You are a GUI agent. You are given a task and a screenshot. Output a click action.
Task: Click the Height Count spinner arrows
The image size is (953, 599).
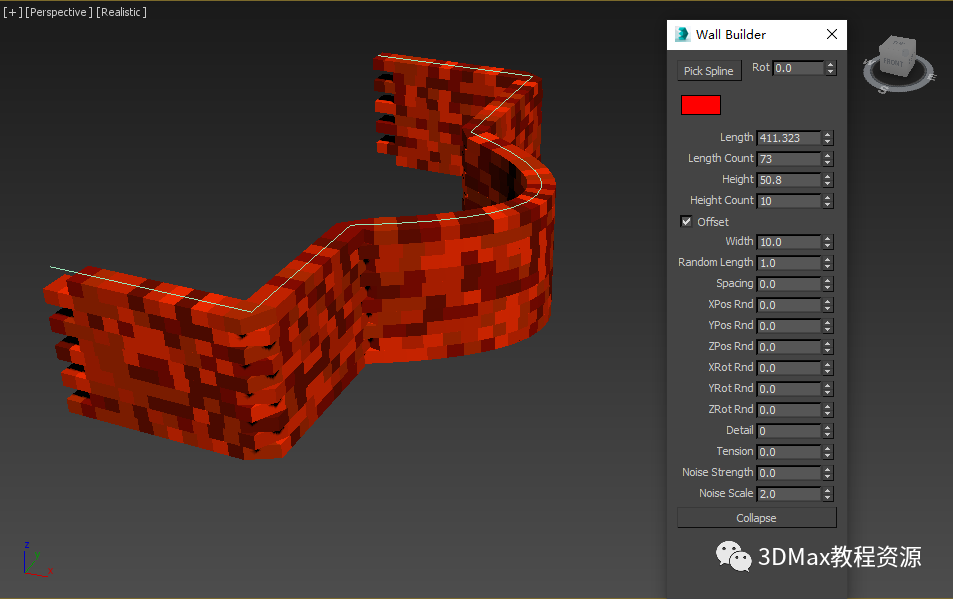tap(827, 200)
